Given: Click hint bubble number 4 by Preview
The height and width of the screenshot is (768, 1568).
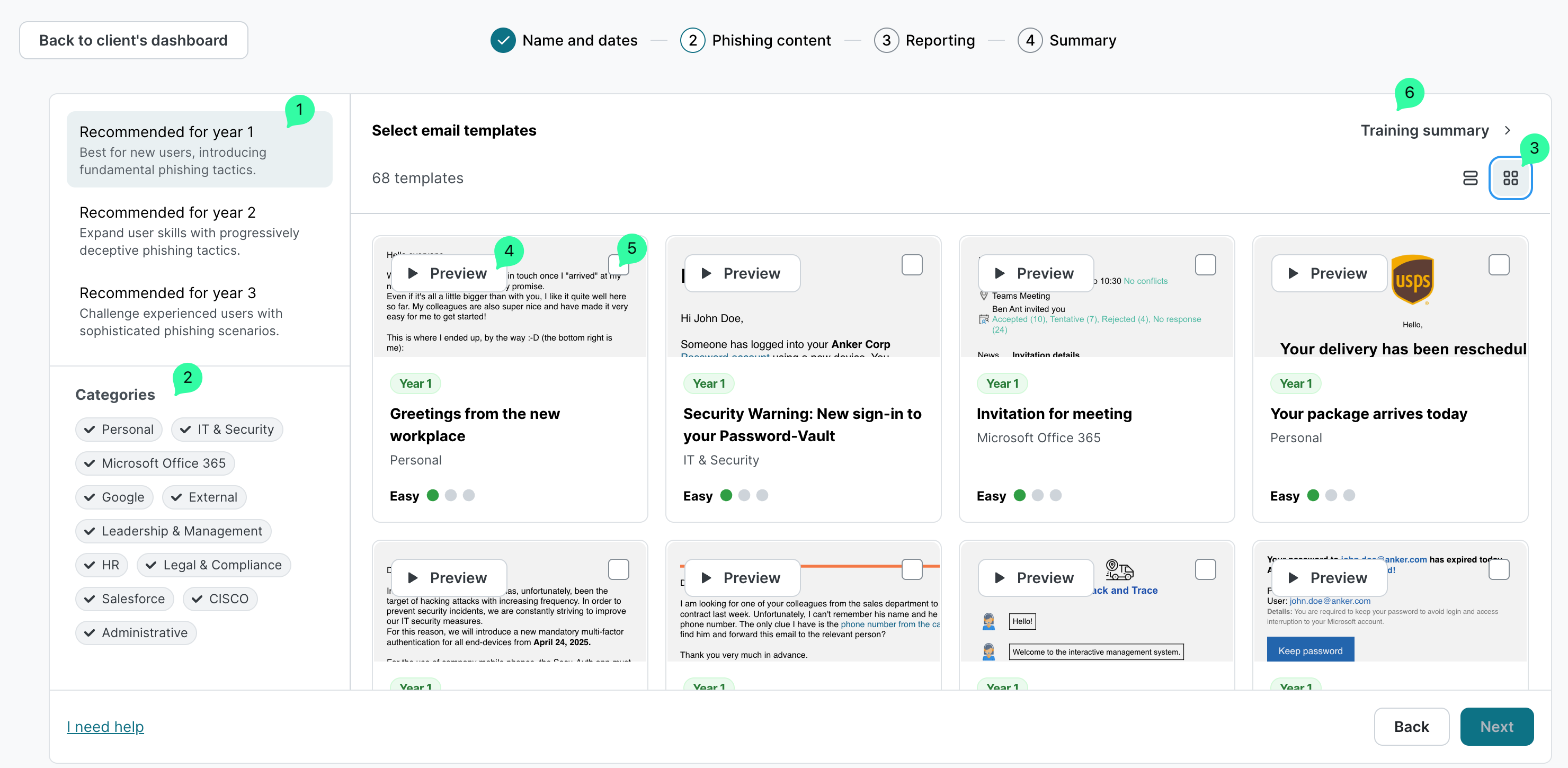Looking at the screenshot, I should click(x=509, y=251).
